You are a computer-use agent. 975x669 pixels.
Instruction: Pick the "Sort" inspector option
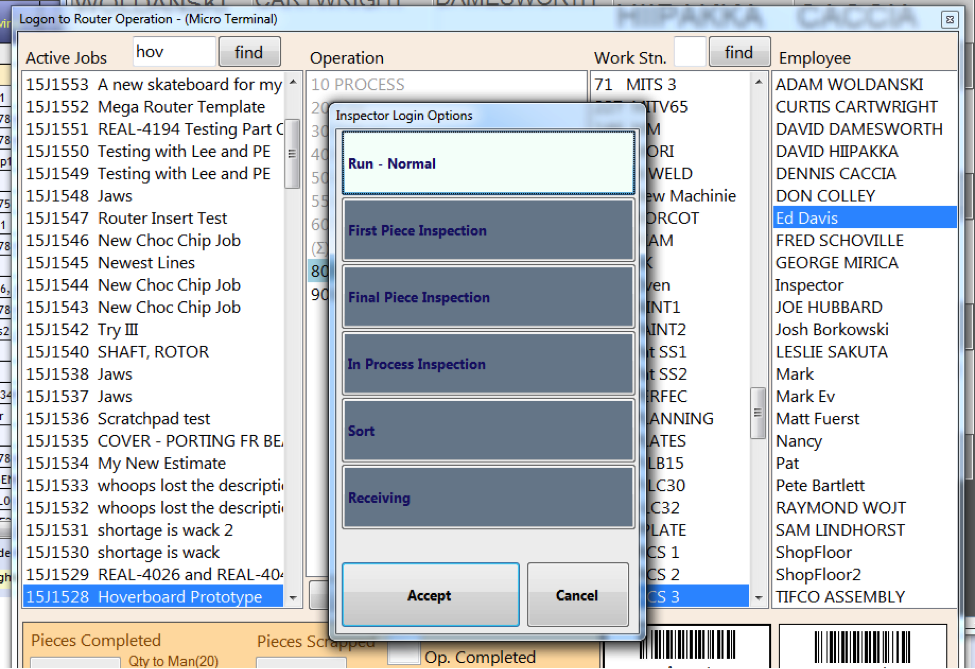coord(488,430)
